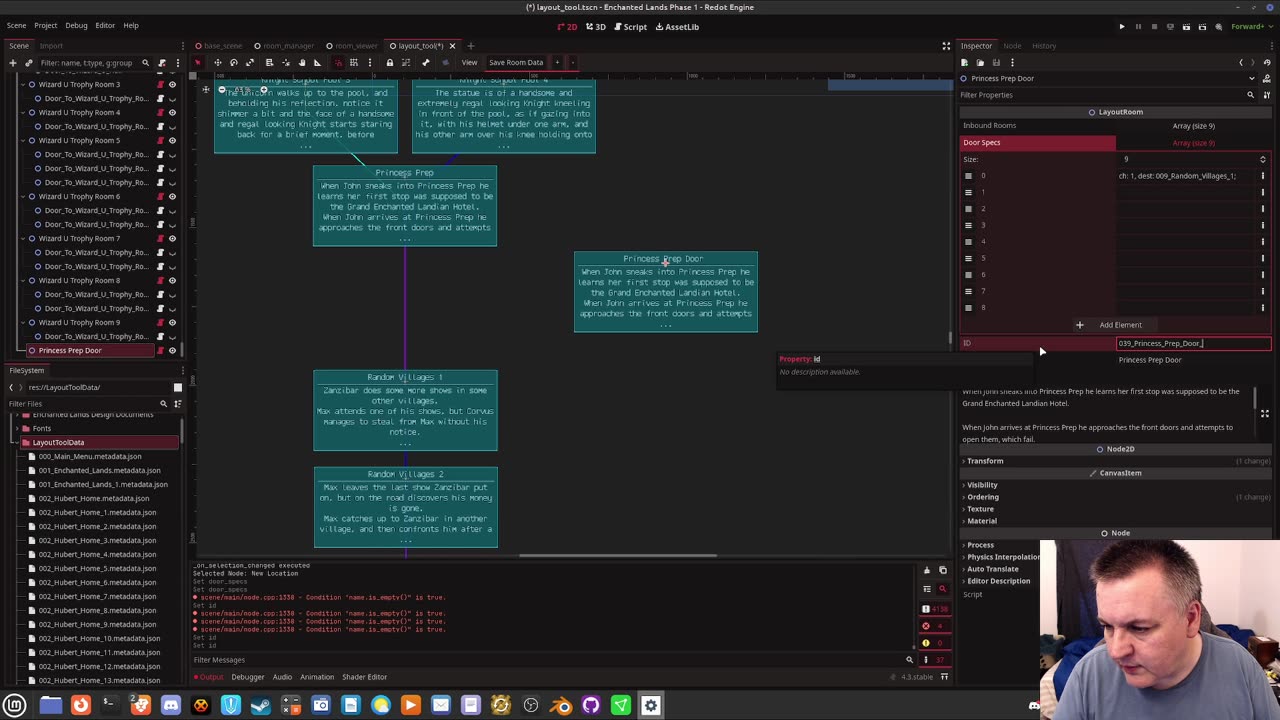Toggle visibility of Wizard U Trophy Room 7
This screenshot has height=720, width=1280.
(x=172, y=238)
